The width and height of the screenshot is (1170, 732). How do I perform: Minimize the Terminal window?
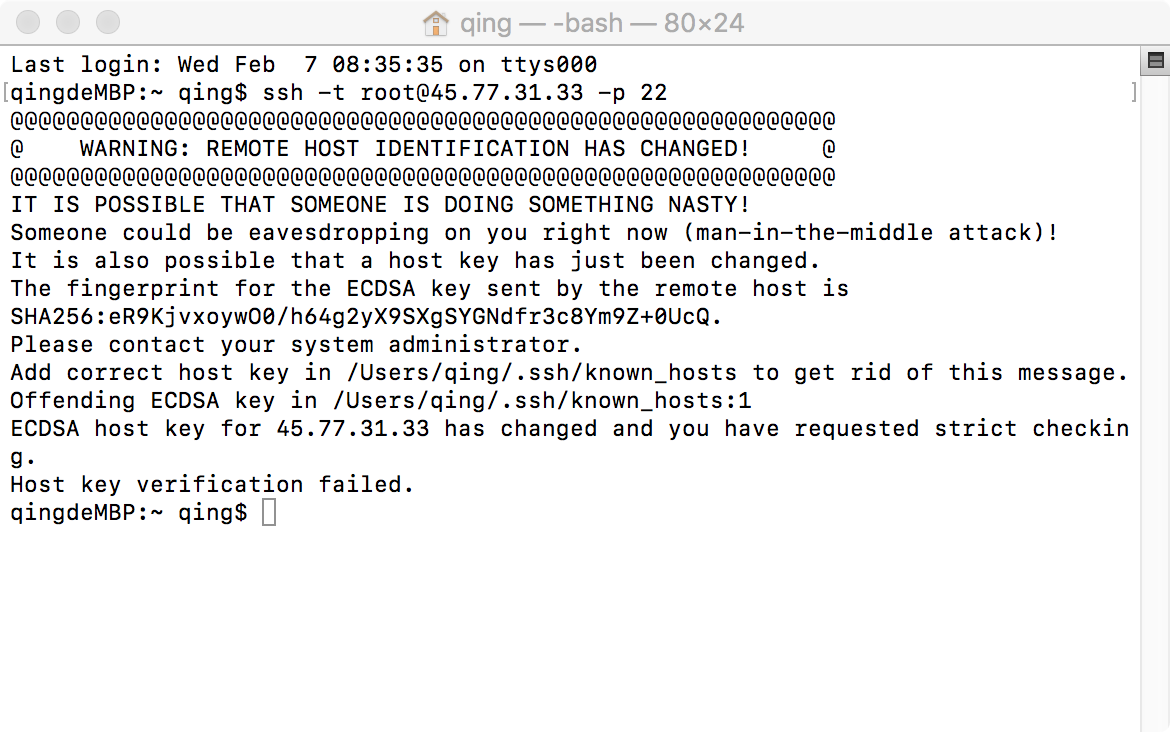[x=68, y=22]
